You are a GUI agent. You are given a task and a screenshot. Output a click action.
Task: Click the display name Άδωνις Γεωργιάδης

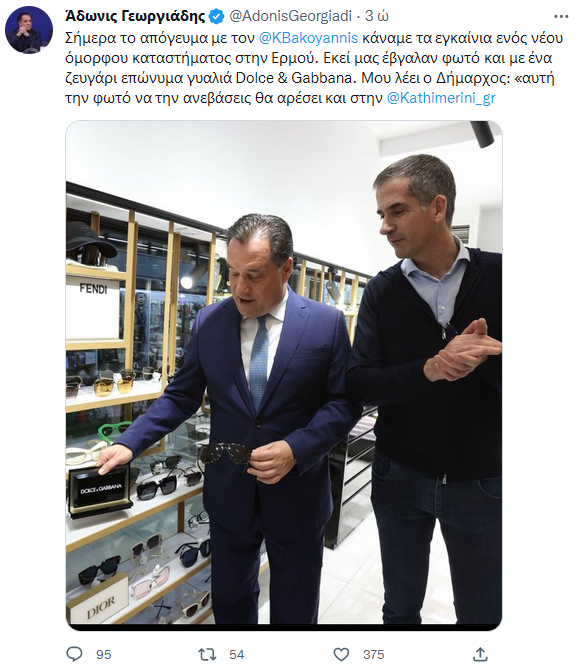[x=135, y=16]
